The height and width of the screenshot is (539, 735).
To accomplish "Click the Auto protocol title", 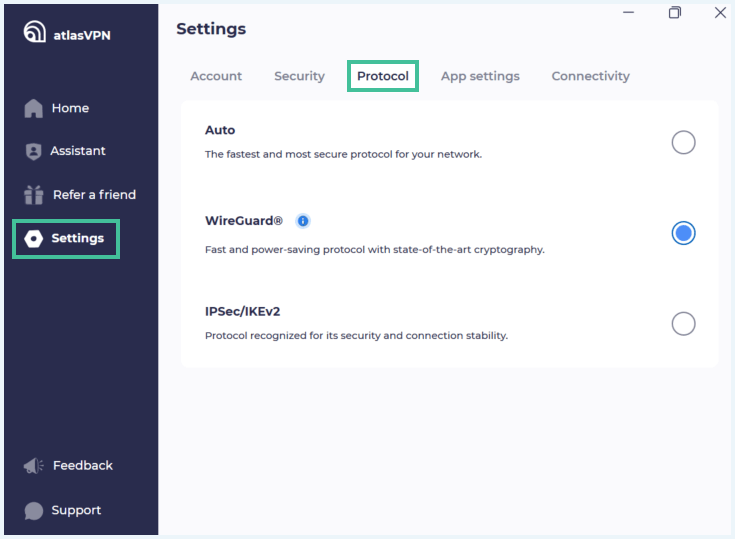I will pos(220,130).
